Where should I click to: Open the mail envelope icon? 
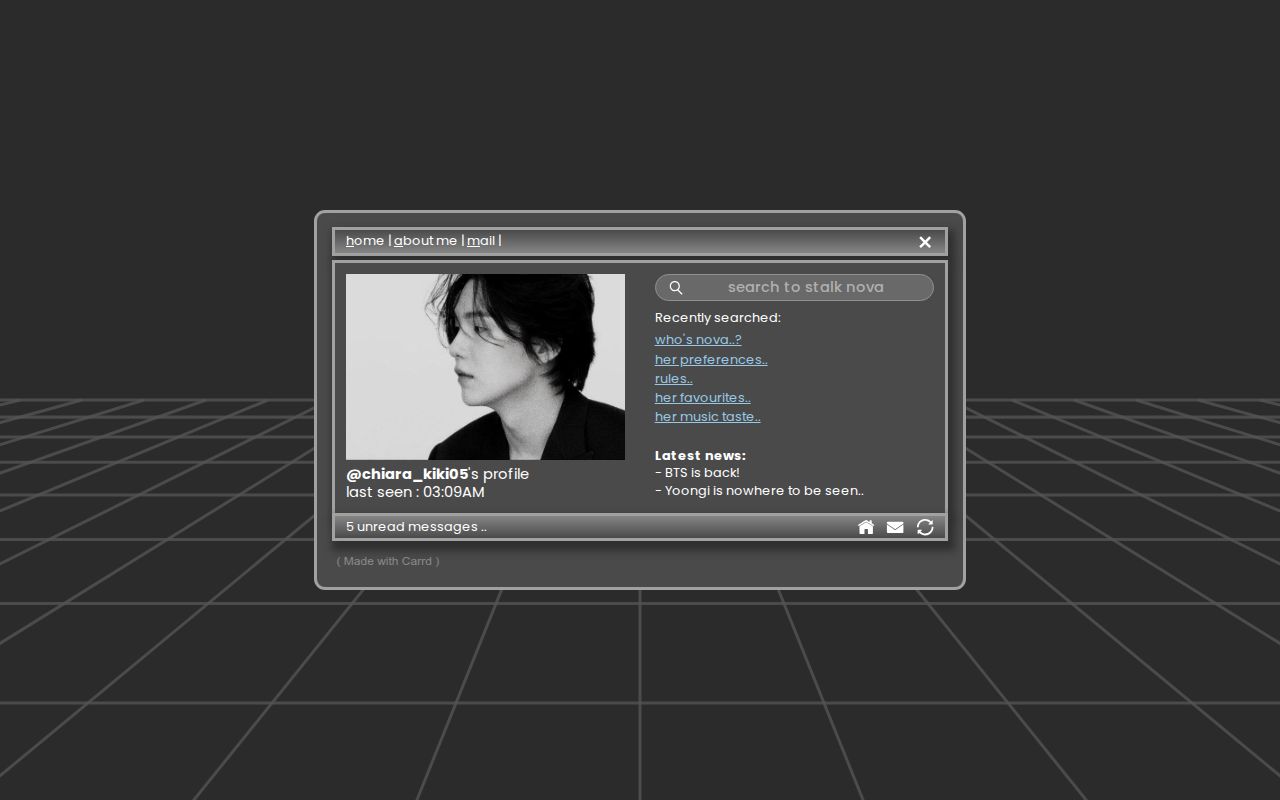pyautogui.click(x=895, y=527)
